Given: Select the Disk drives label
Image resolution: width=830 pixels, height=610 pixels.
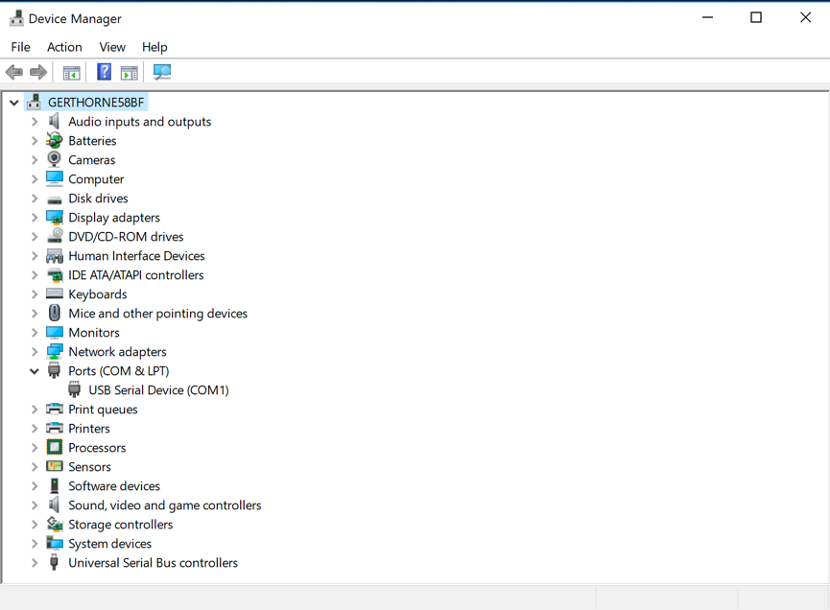Looking at the screenshot, I should [98, 198].
